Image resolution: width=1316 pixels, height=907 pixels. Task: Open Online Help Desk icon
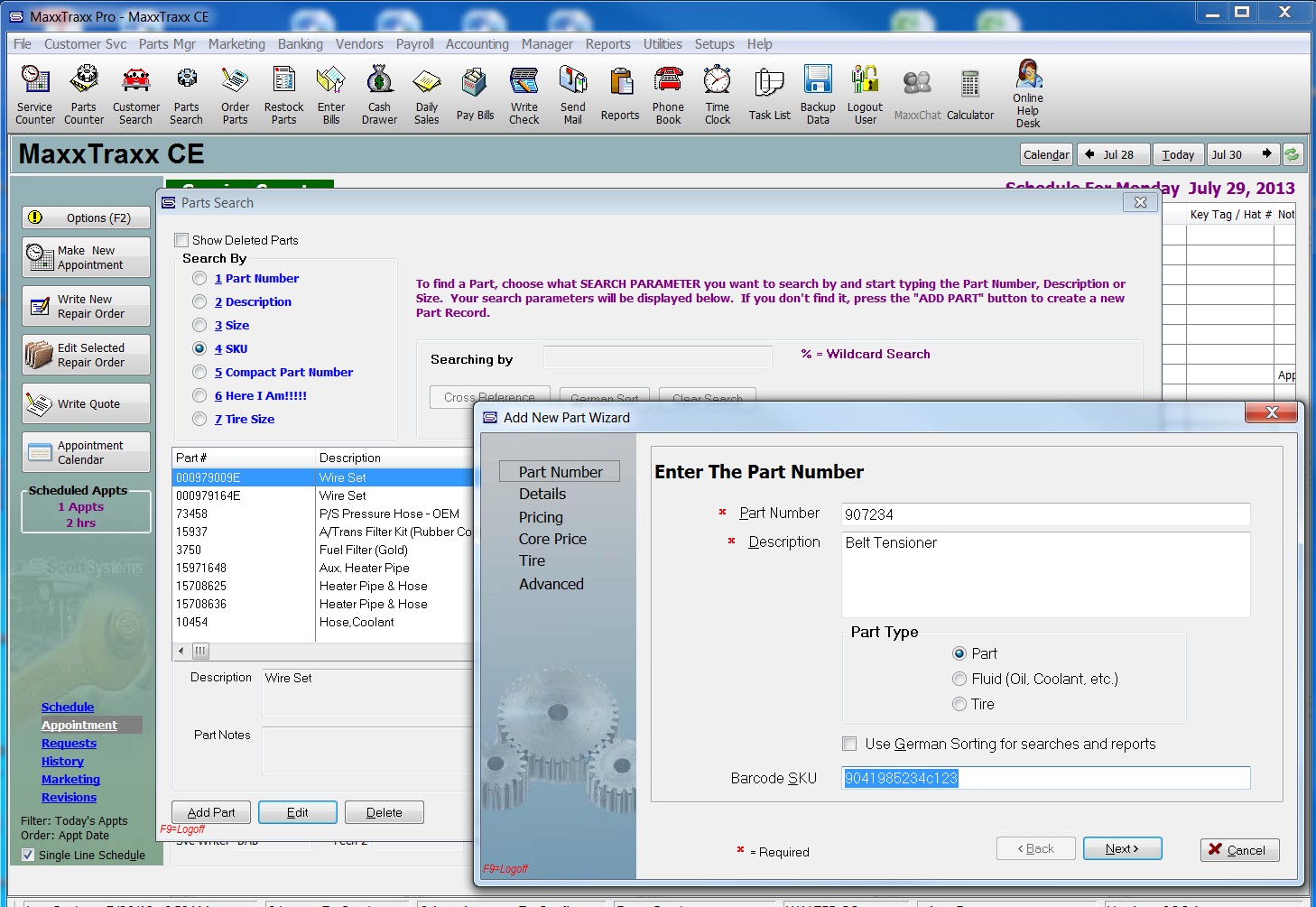click(1028, 93)
